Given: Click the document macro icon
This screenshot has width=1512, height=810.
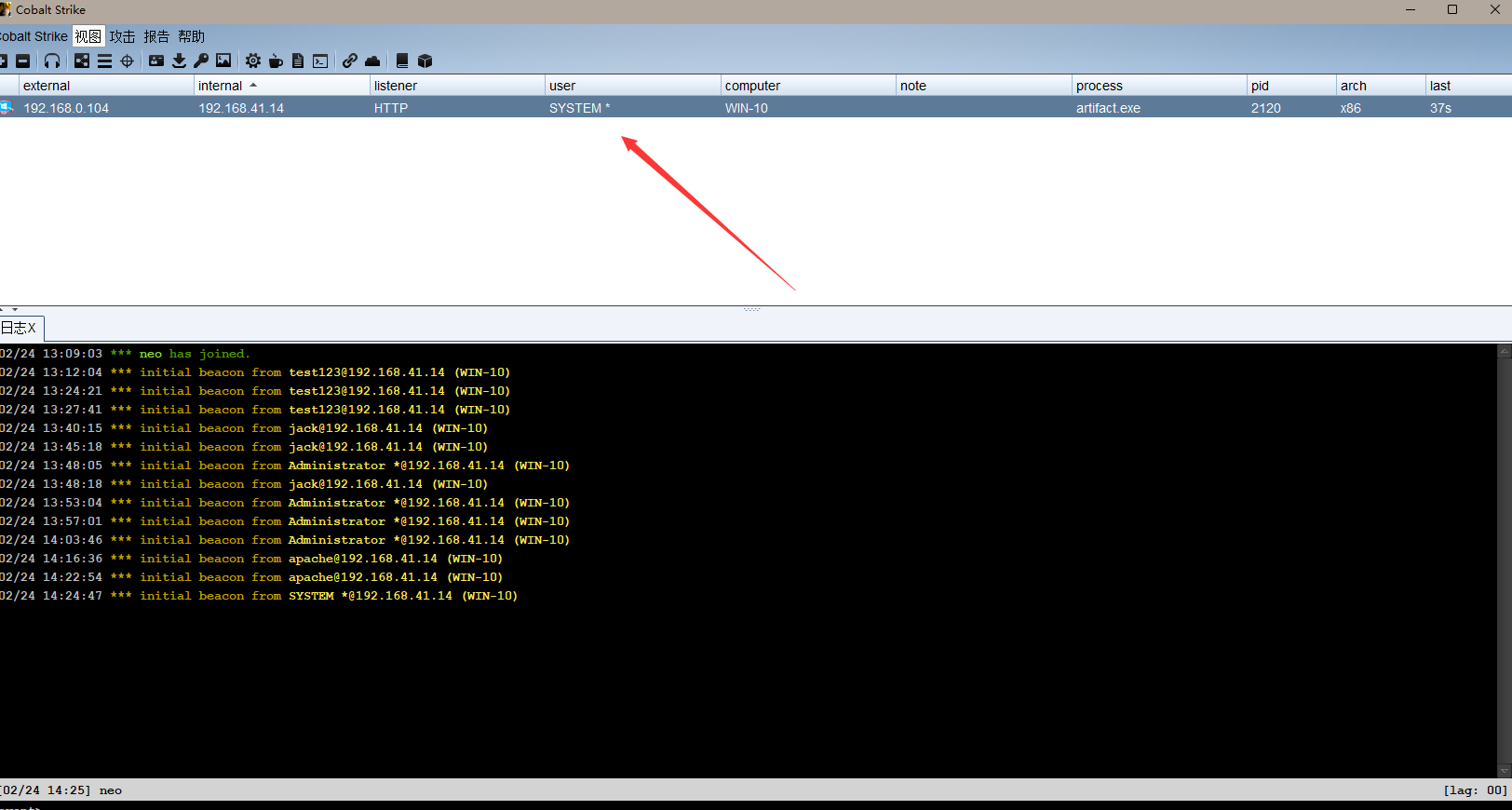Looking at the screenshot, I should (x=298, y=61).
